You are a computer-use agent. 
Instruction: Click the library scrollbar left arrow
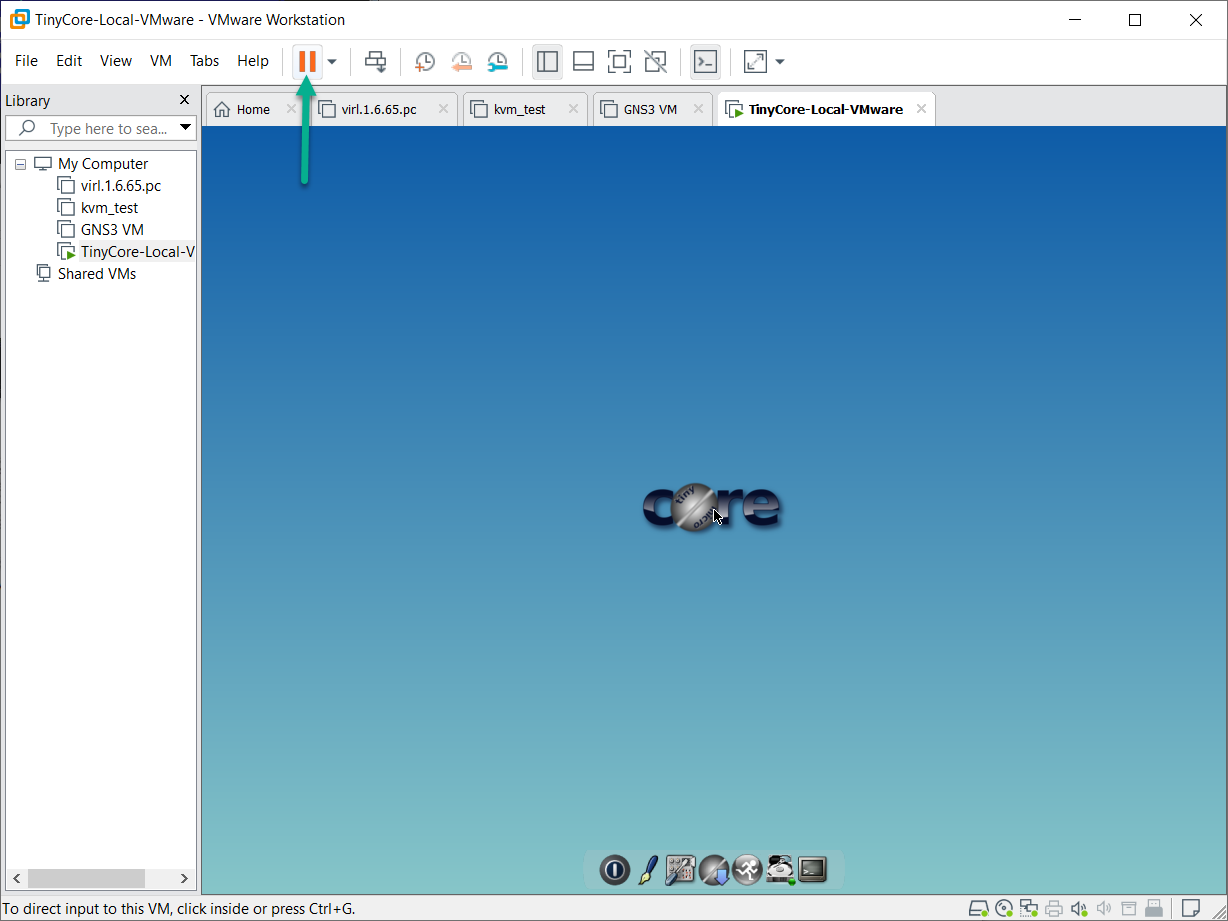pos(17,878)
